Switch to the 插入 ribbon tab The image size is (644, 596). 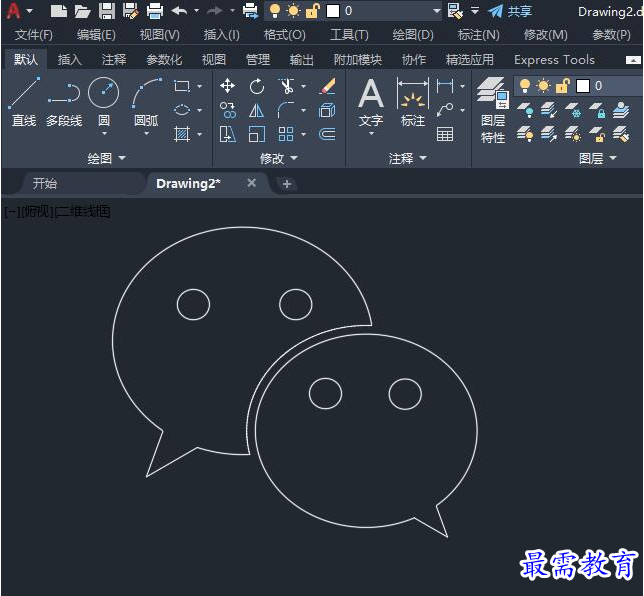coord(69,60)
